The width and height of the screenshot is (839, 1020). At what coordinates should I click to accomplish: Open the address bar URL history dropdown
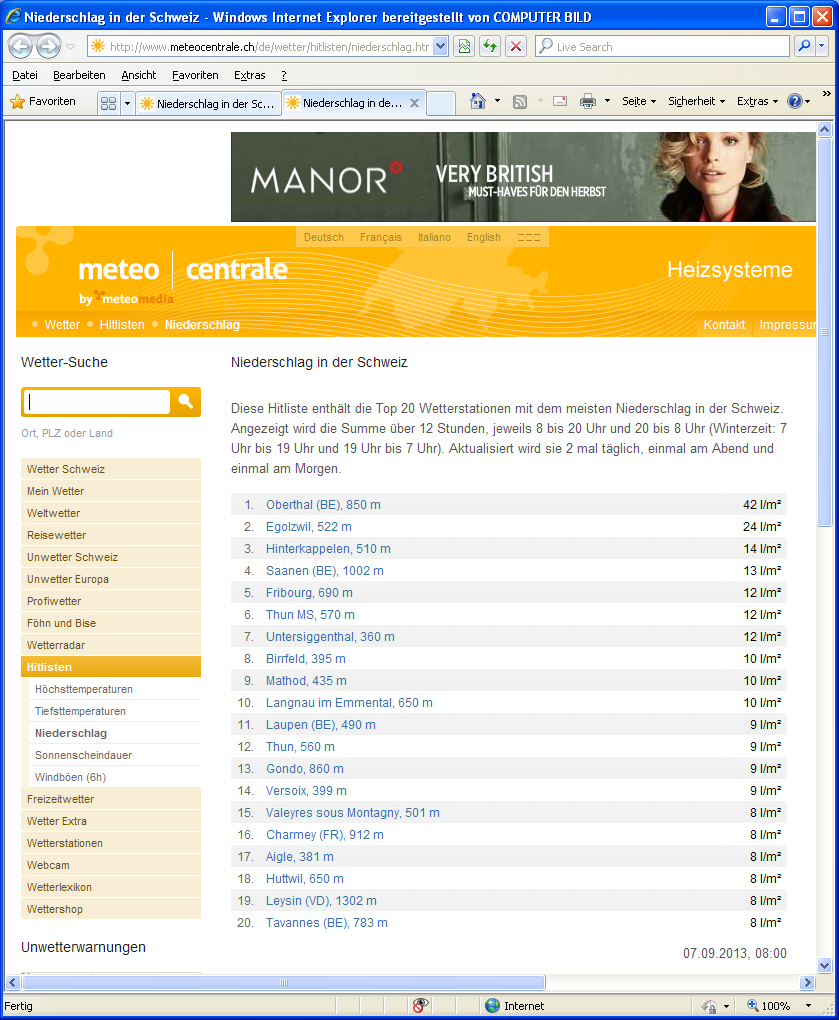coord(440,46)
